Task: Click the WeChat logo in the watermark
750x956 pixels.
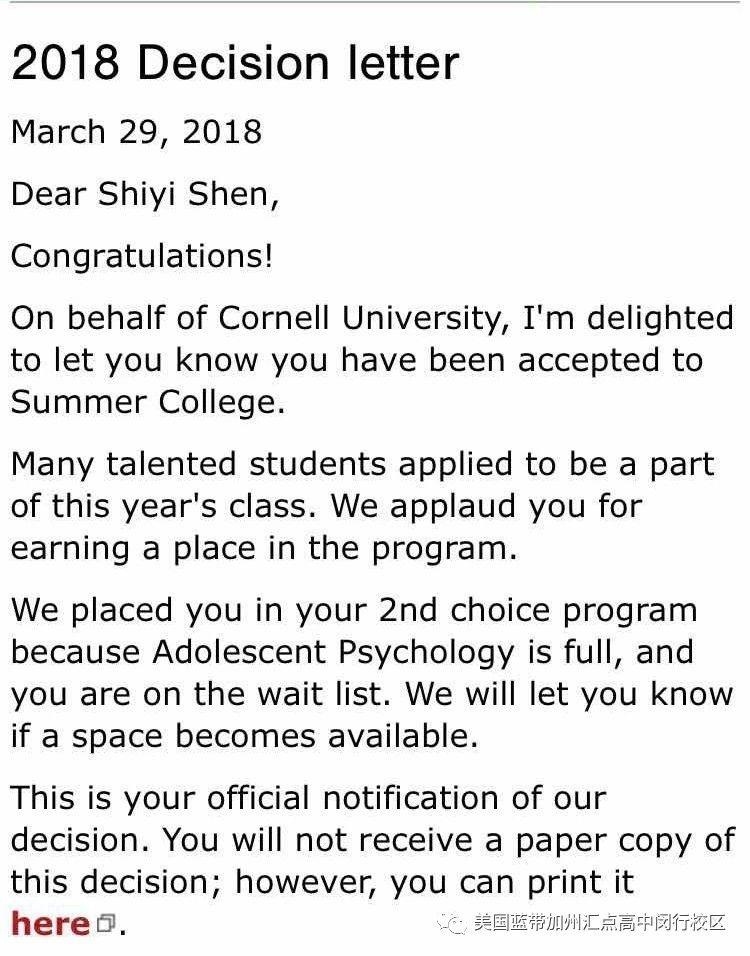Action: [452, 923]
